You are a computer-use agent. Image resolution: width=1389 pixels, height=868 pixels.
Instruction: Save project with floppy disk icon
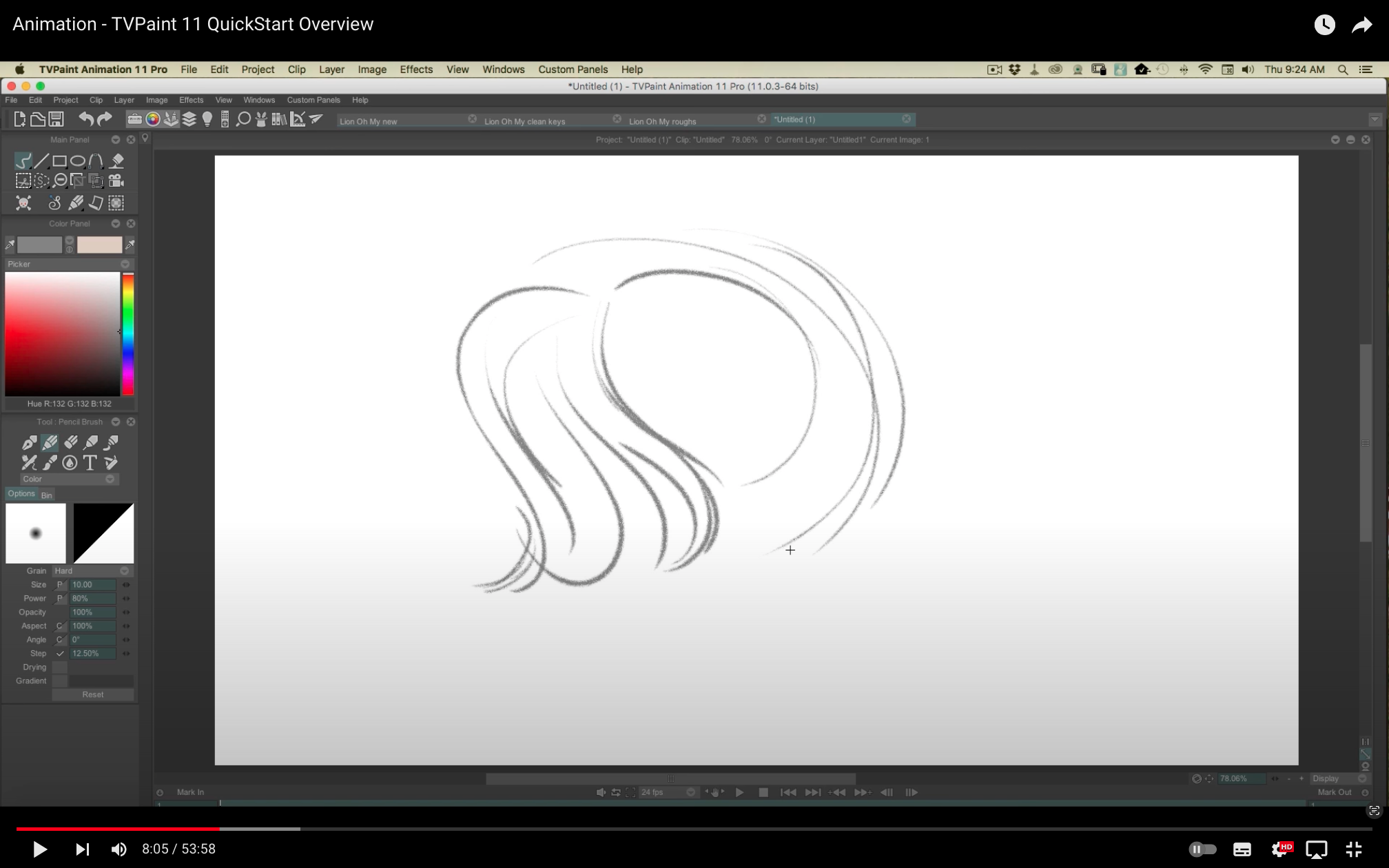[56, 119]
